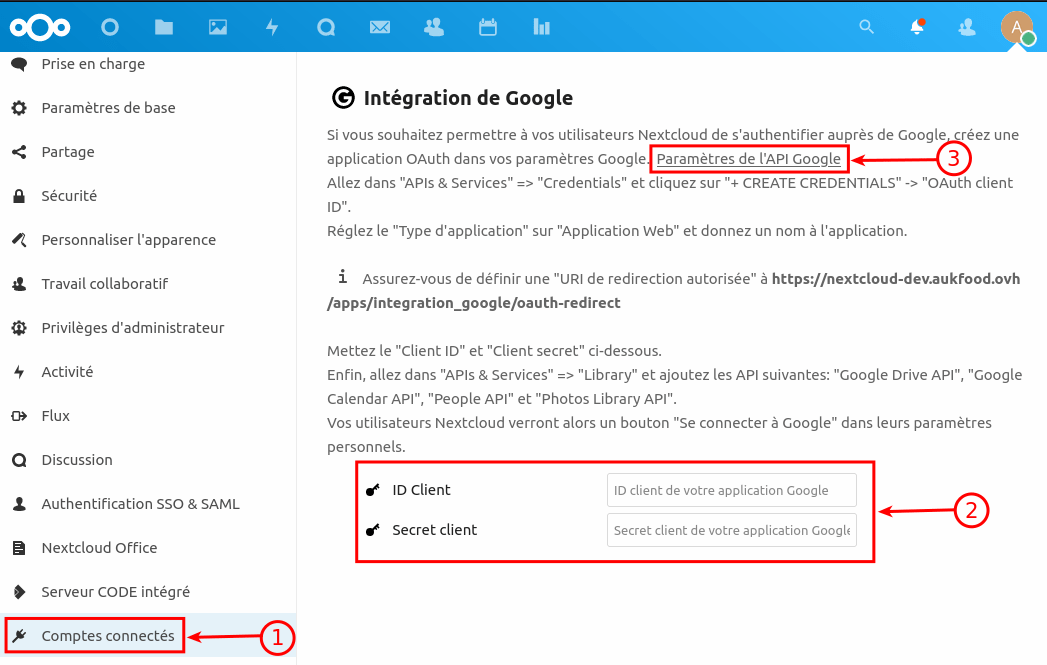Click the speech bubble icon beside Prise en charge

(x=19, y=64)
